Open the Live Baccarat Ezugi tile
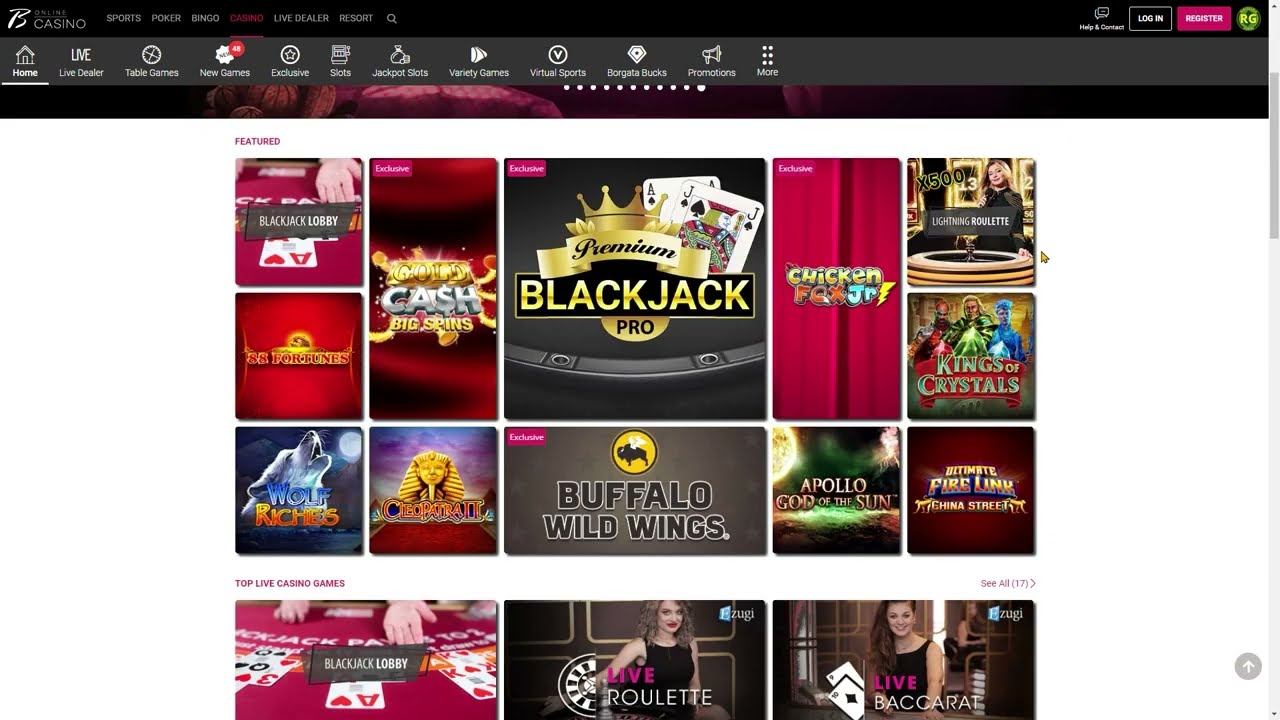The width and height of the screenshot is (1280, 720). click(904, 660)
